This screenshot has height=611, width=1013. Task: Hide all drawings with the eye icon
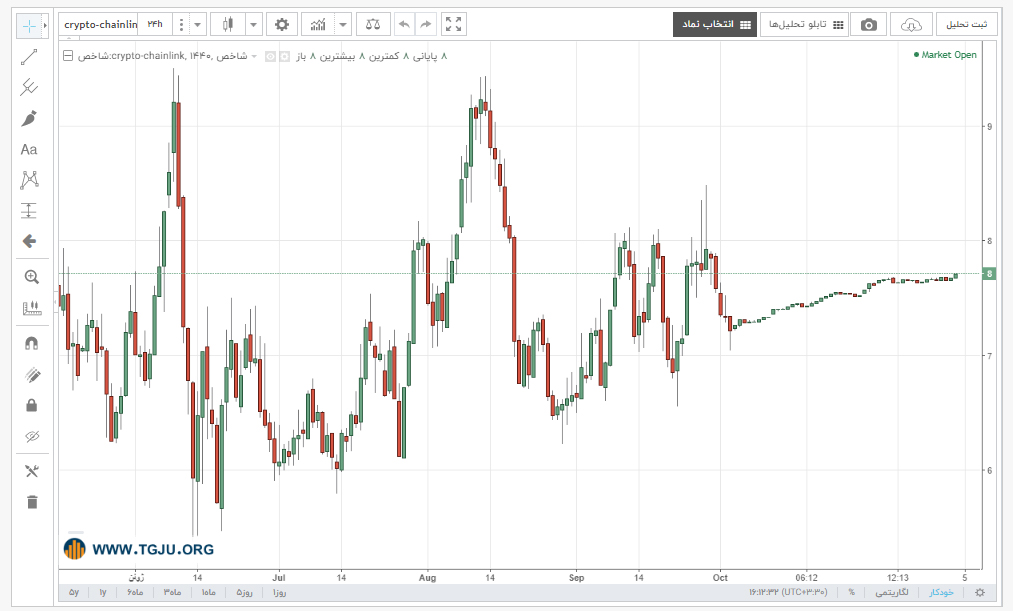[32, 437]
